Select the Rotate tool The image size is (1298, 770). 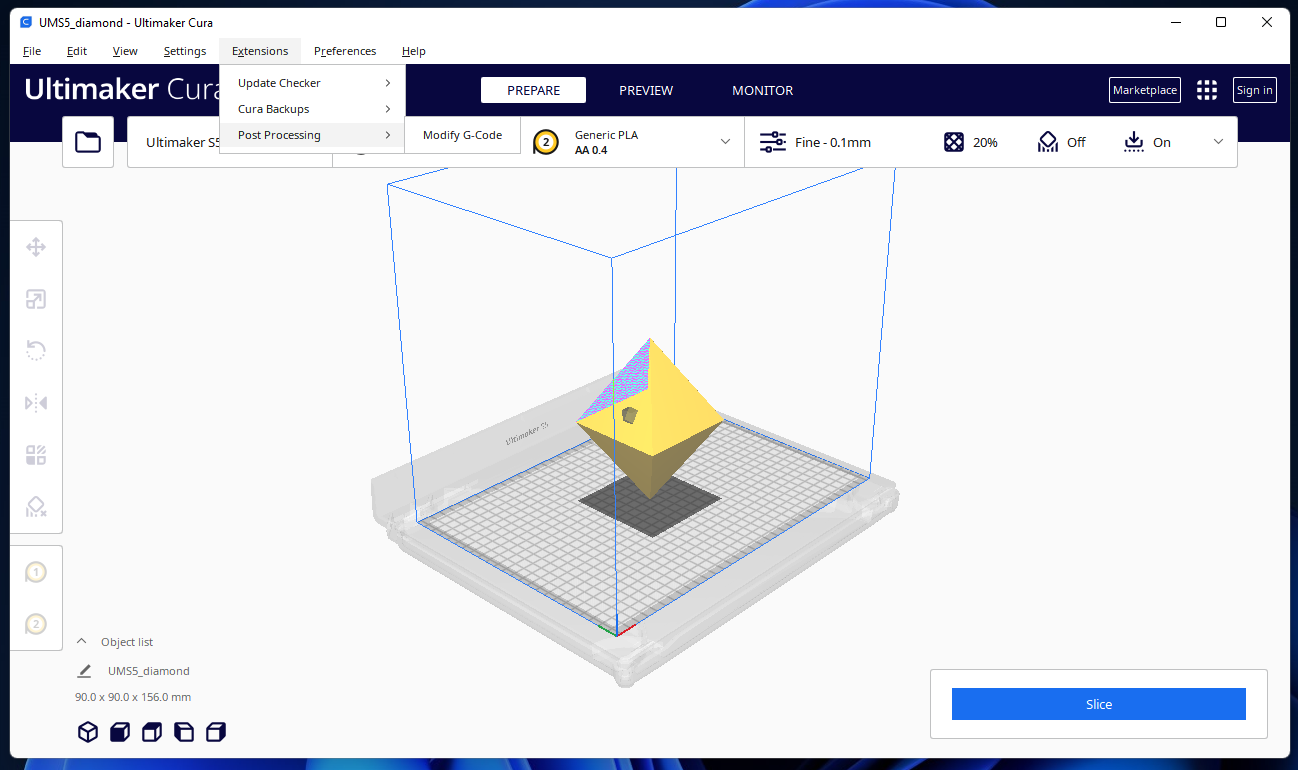(36, 351)
